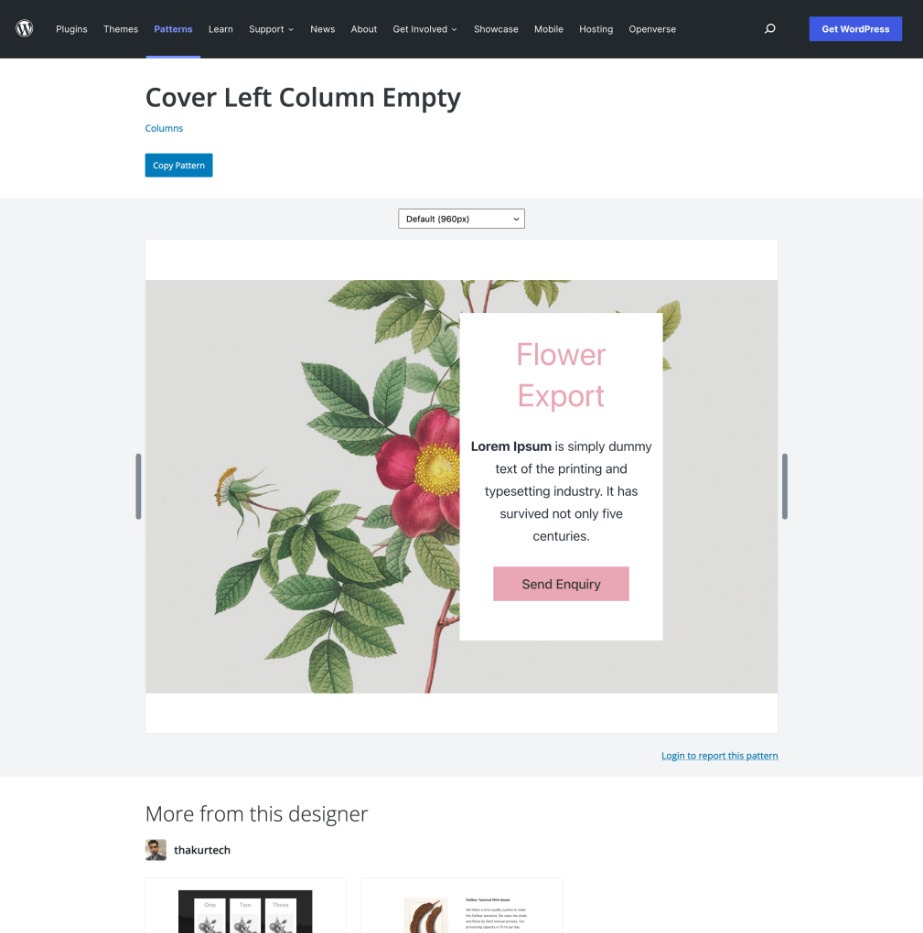Click the WordPress logo icon
923x933 pixels.
24,29
